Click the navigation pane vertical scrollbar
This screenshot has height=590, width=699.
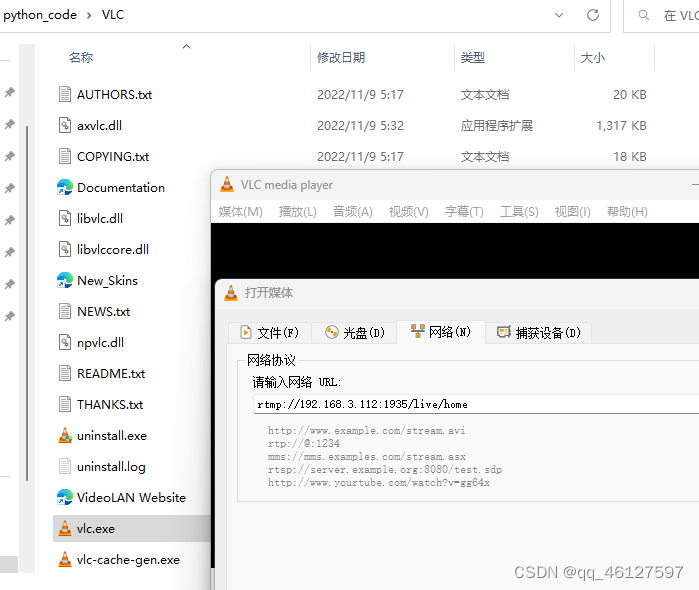click(x=27, y=303)
